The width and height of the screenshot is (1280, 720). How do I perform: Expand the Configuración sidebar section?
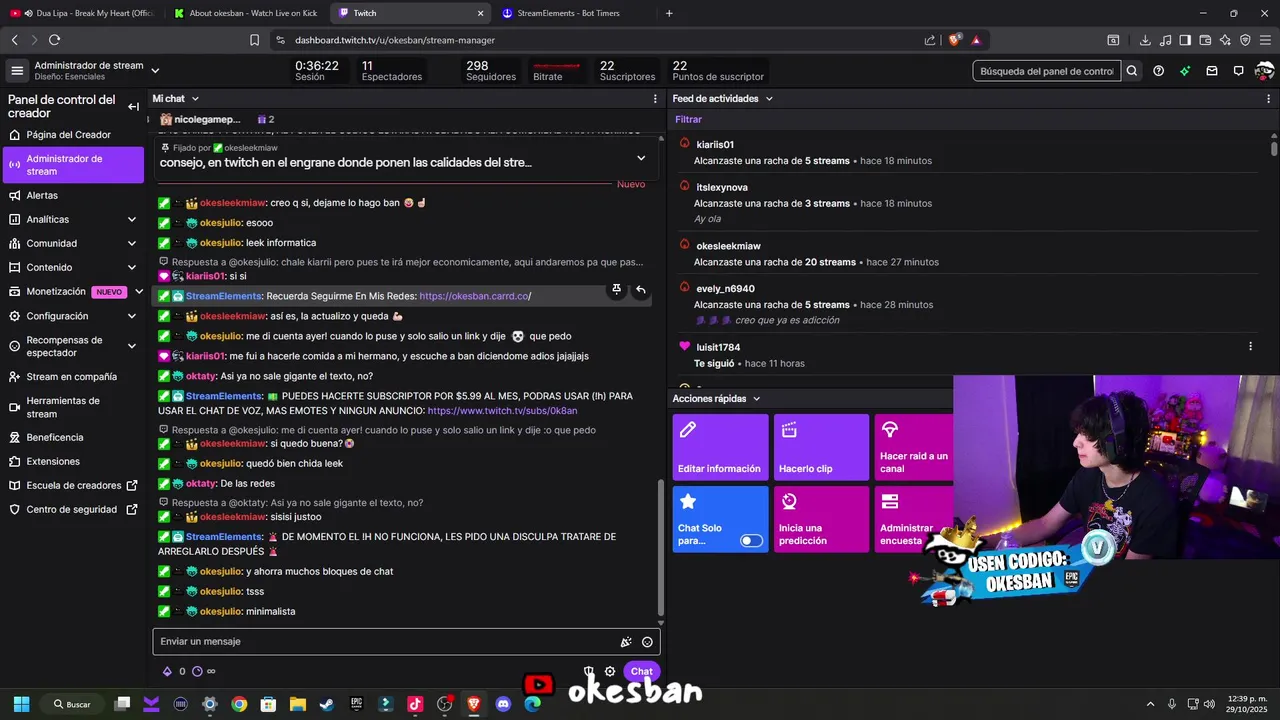pyautogui.click(x=131, y=316)
